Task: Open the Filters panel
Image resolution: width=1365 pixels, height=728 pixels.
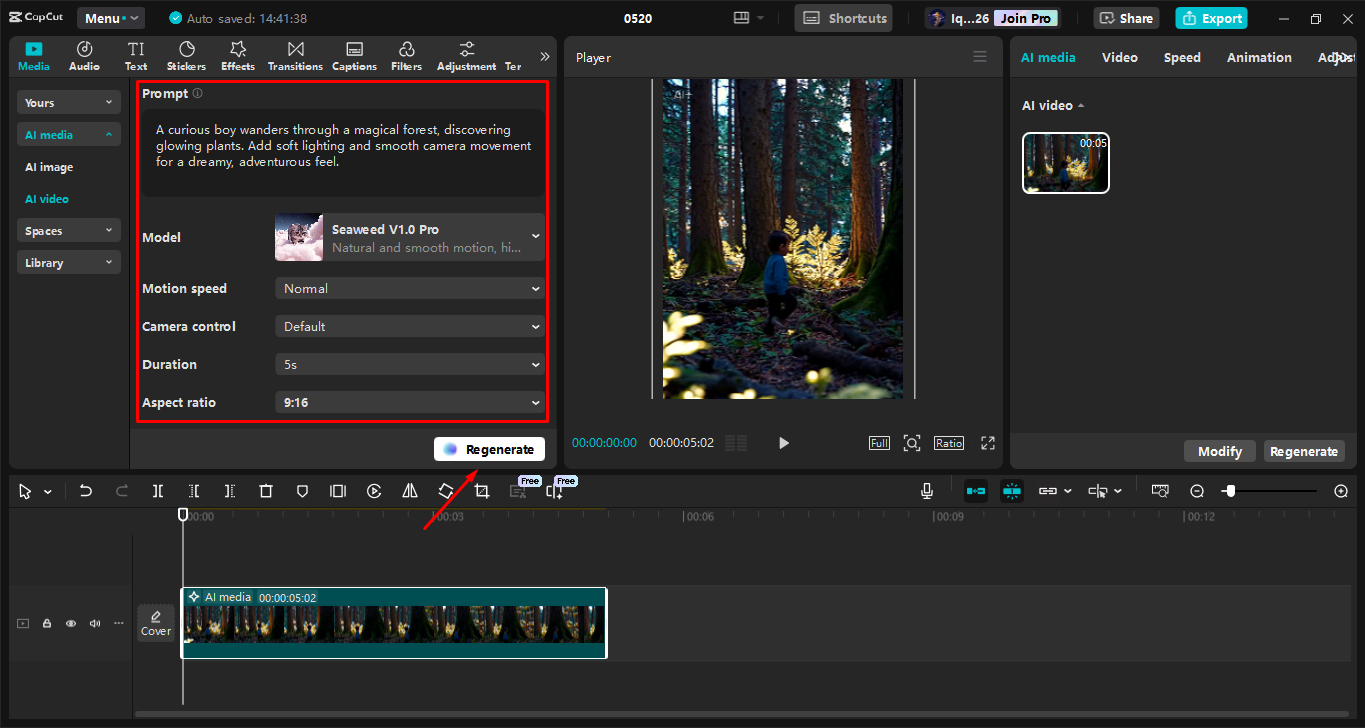Action: pos(406,55)
